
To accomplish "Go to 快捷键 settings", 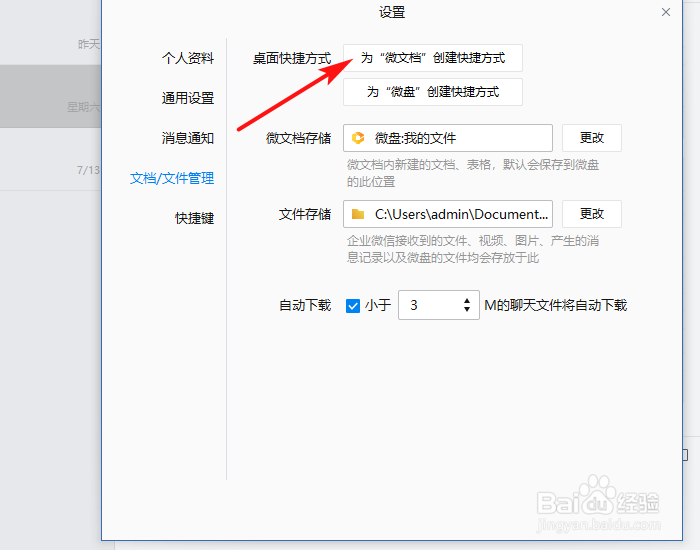I will click(x=194, y=218).
